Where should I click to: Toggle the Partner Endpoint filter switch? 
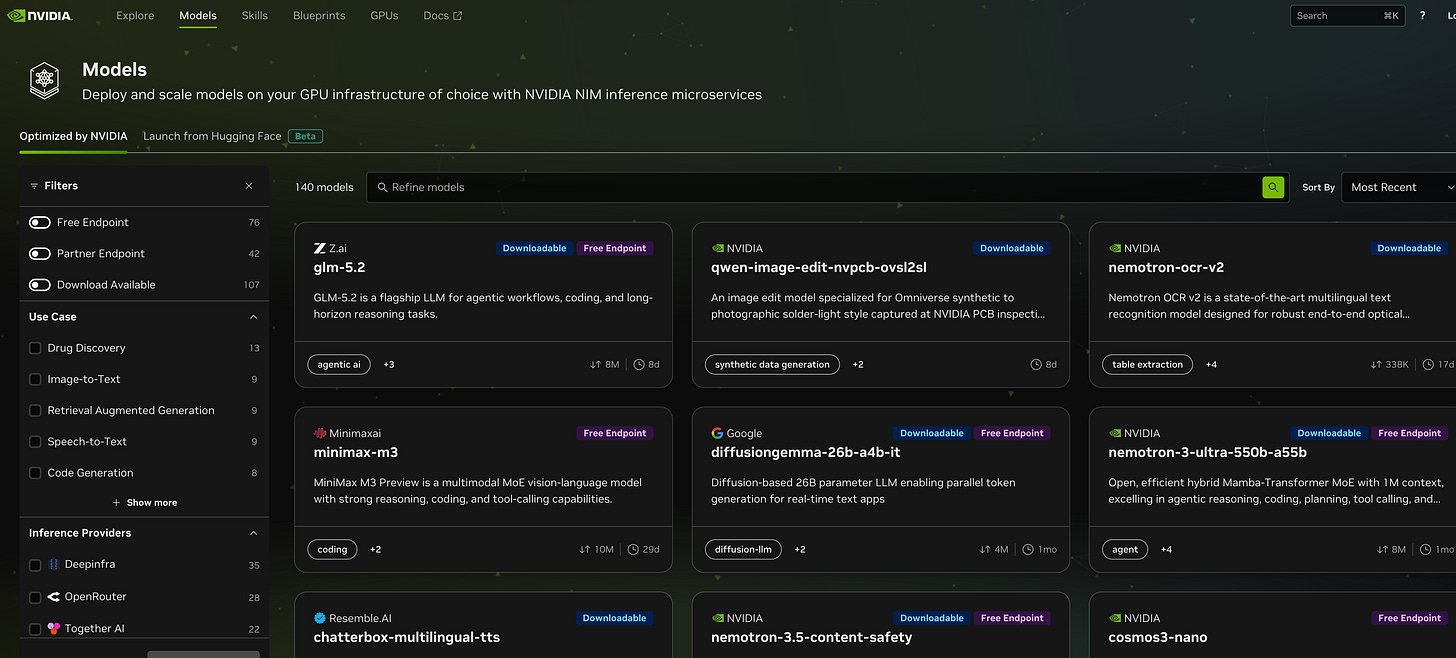pos(40,253)
